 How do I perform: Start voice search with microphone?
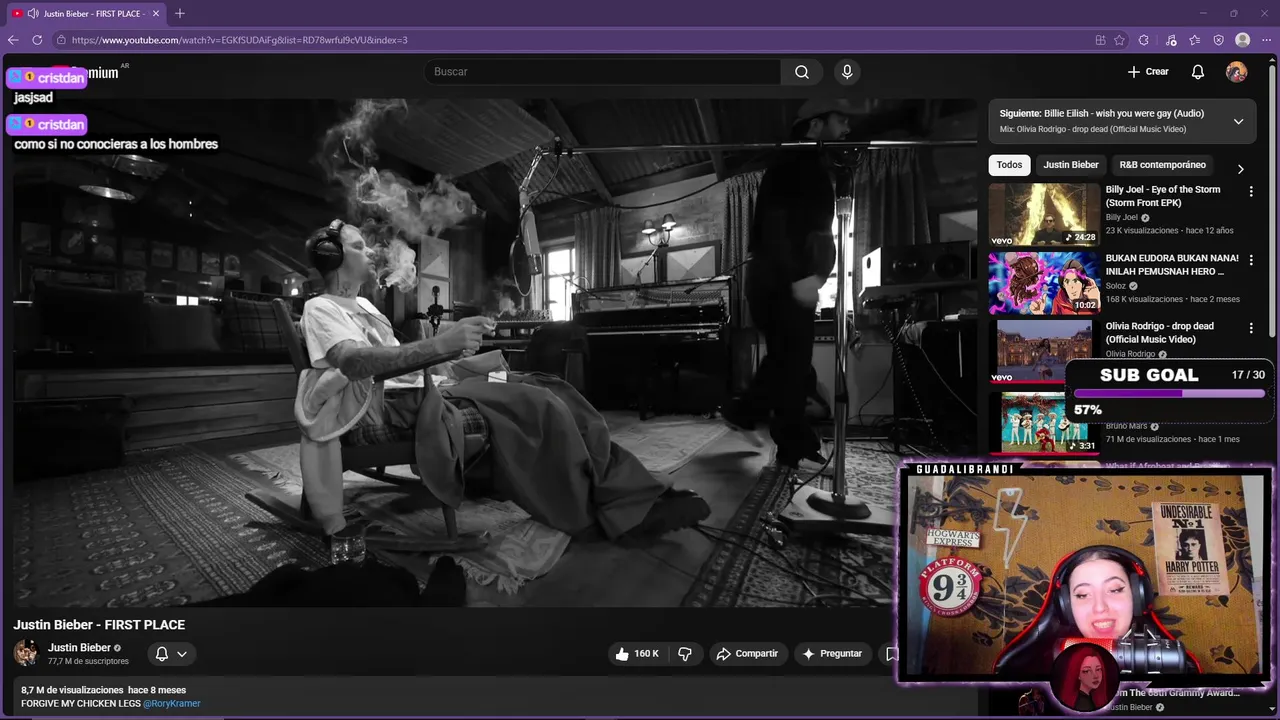847,72
